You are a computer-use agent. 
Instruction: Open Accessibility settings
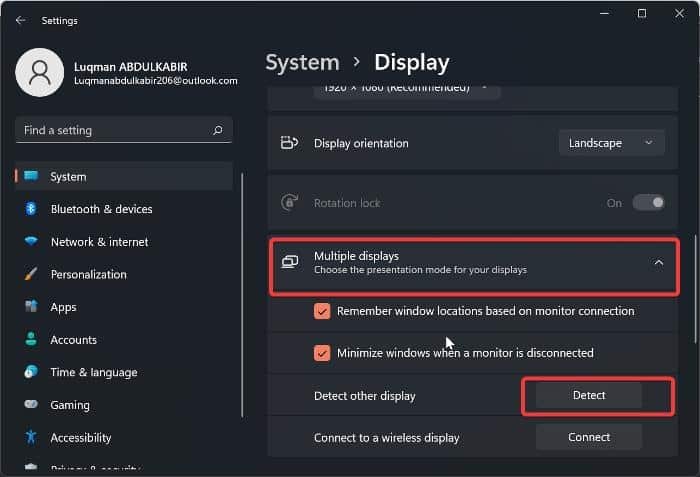[x=124, y=437]
